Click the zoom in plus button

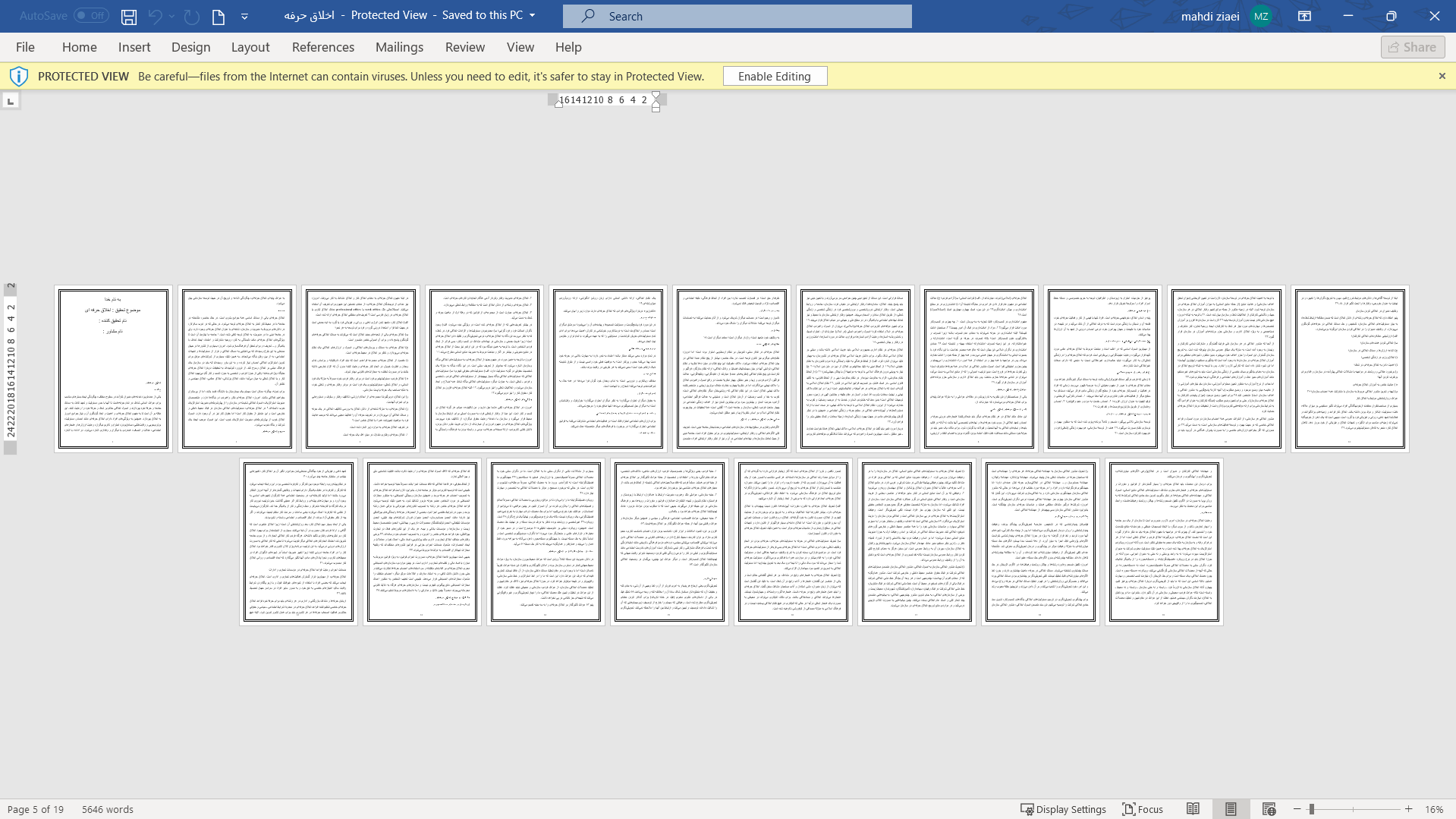click(1409, 809)
